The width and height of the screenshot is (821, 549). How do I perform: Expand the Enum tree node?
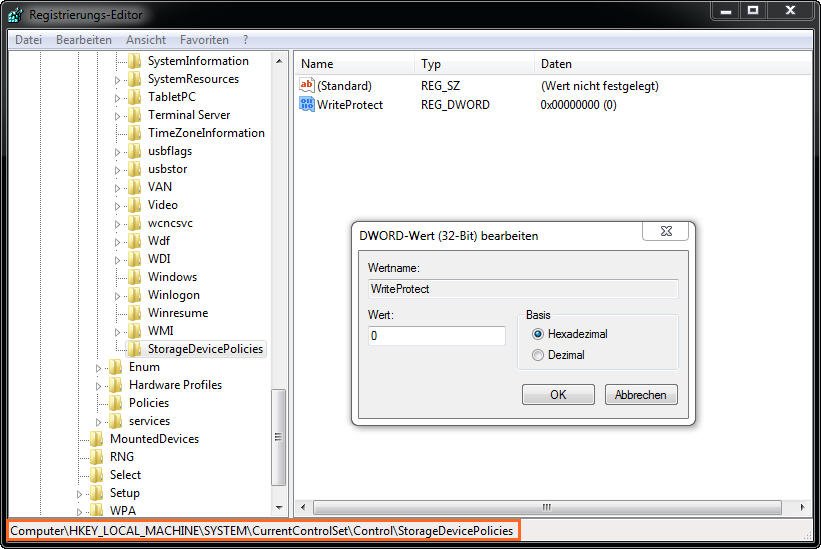pyautogui.click(x=98, y=368)
